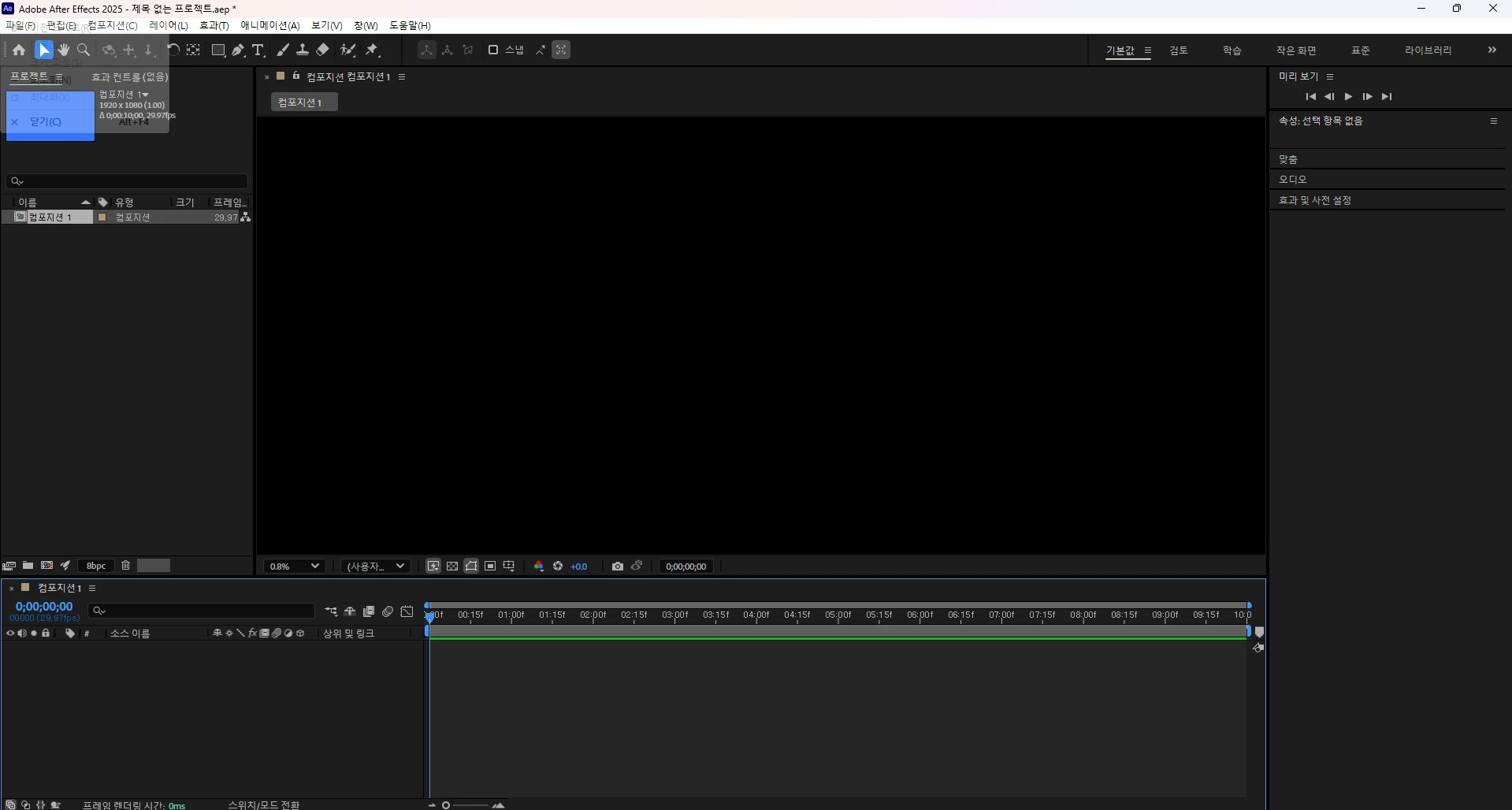Click the Show Snapshot icon in viewer
This screenshot has width=1512, height=810.
pos(637,567)
